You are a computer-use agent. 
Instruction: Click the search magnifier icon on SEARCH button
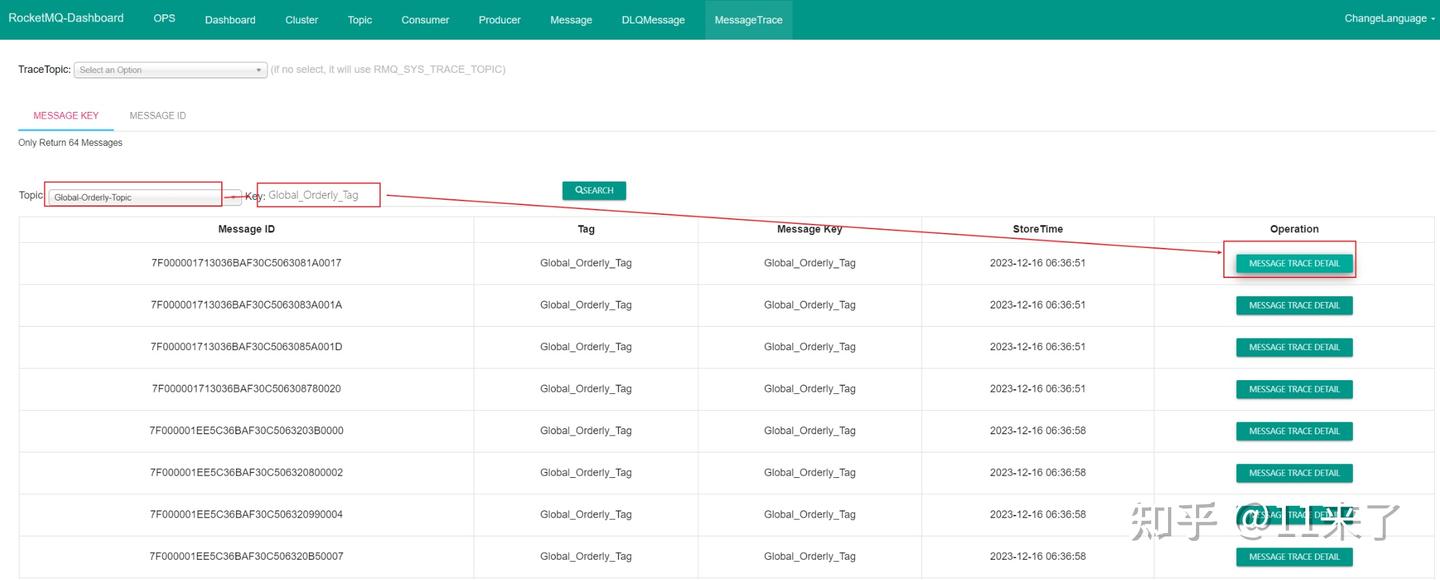pyautogui.click(x=578, y=190)
